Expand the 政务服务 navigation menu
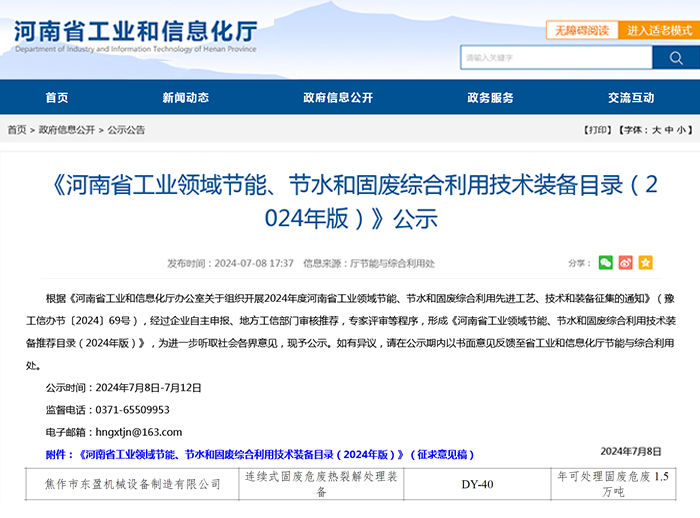700x518 pixels. pos(490,97)
